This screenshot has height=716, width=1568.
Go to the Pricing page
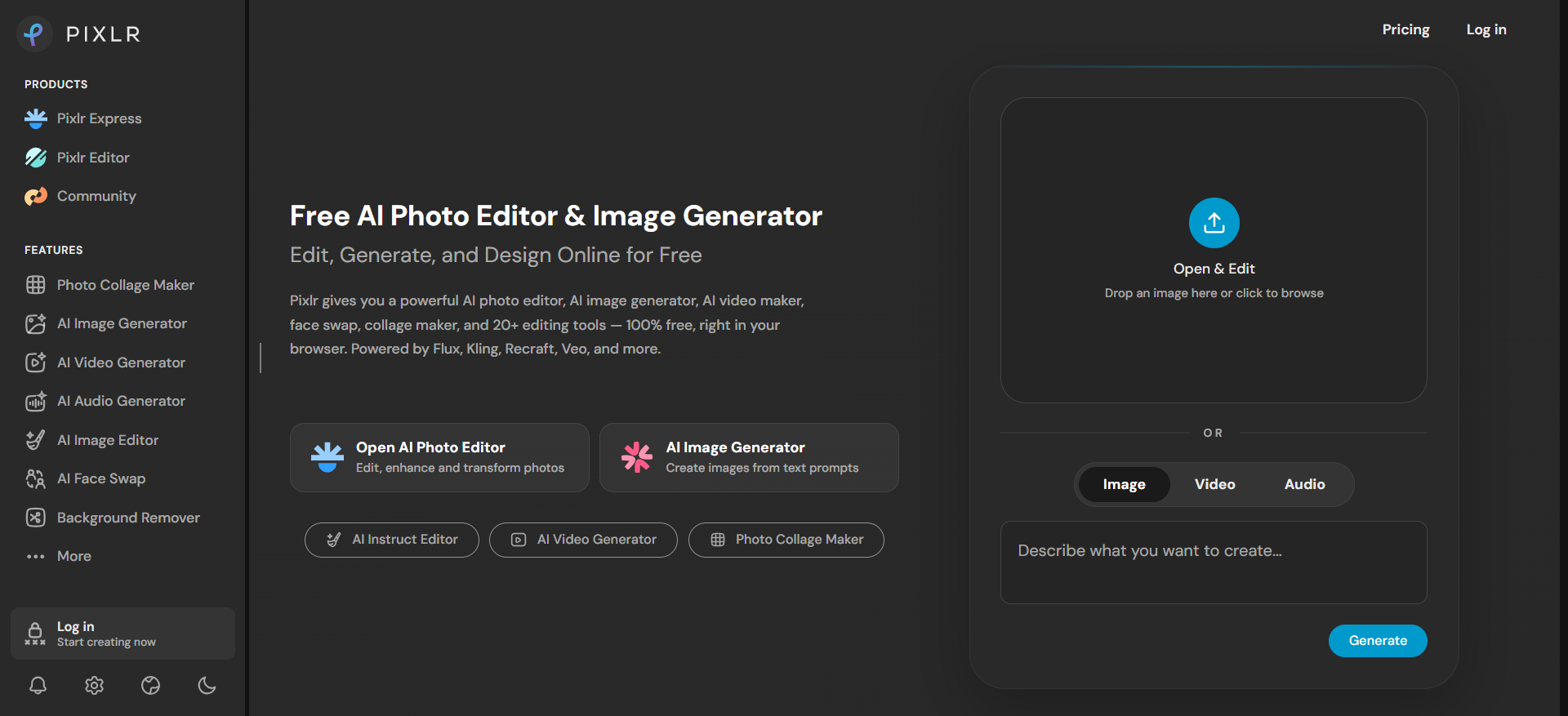tap(1405, 29)
